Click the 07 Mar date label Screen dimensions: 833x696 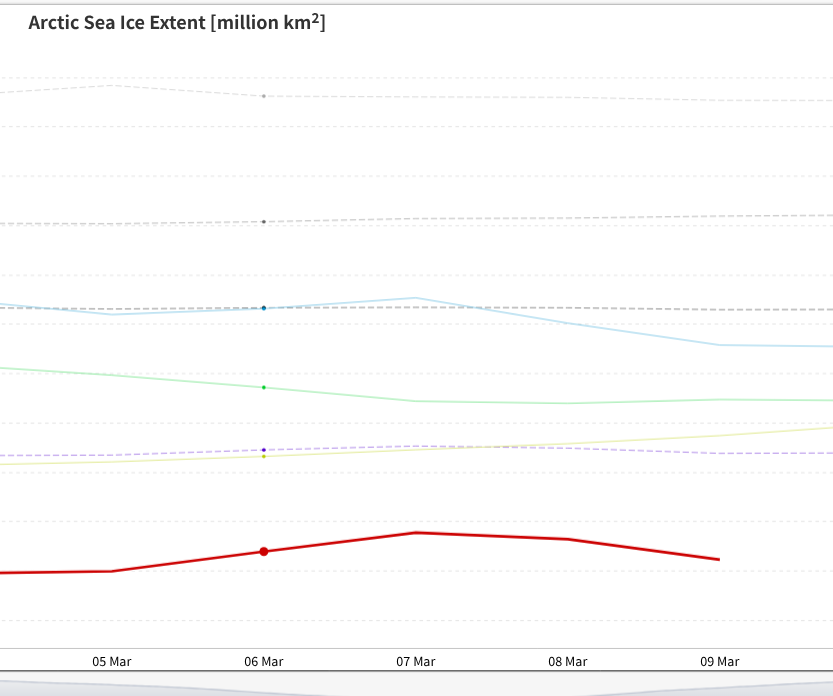tap(416, 661)
